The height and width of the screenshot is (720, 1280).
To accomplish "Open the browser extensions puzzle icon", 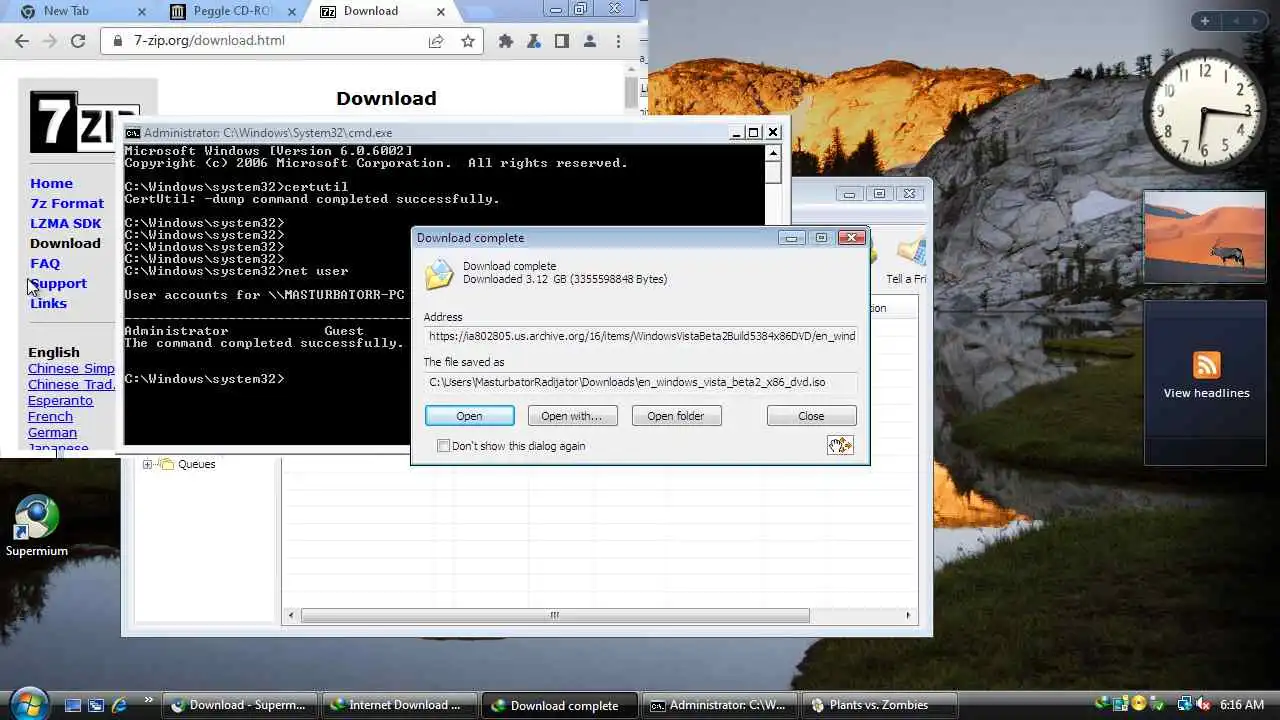I will click(506, 41).
